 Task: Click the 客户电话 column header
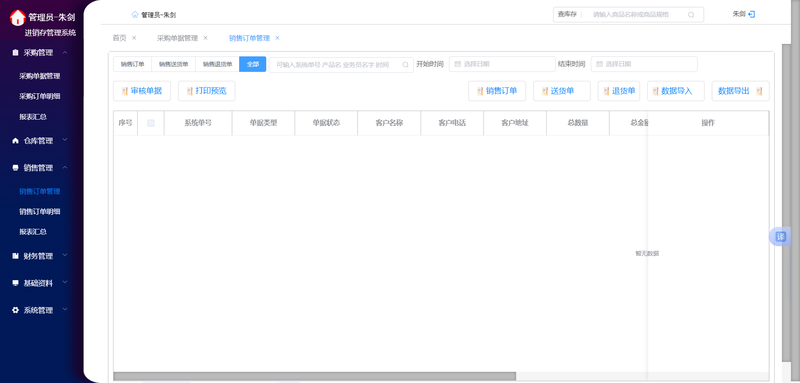[452, 123]
